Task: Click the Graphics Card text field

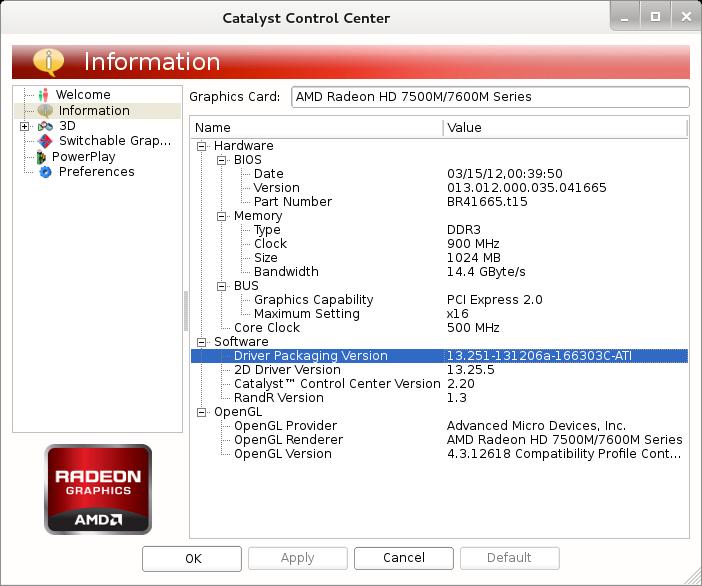Action: click(490, 97)
